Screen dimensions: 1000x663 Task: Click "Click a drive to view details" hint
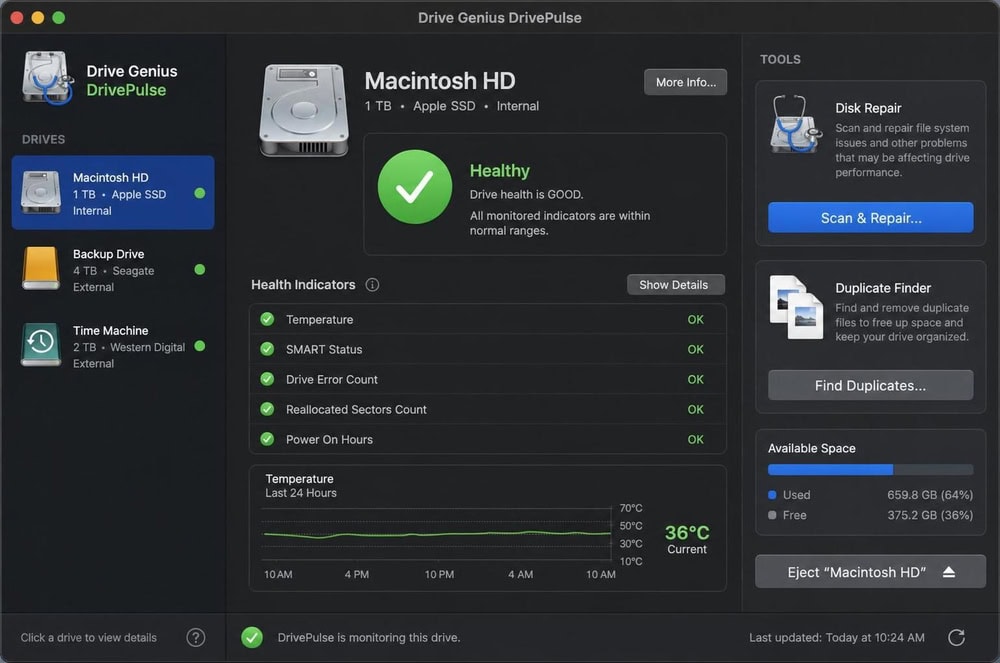click(89, 638)
